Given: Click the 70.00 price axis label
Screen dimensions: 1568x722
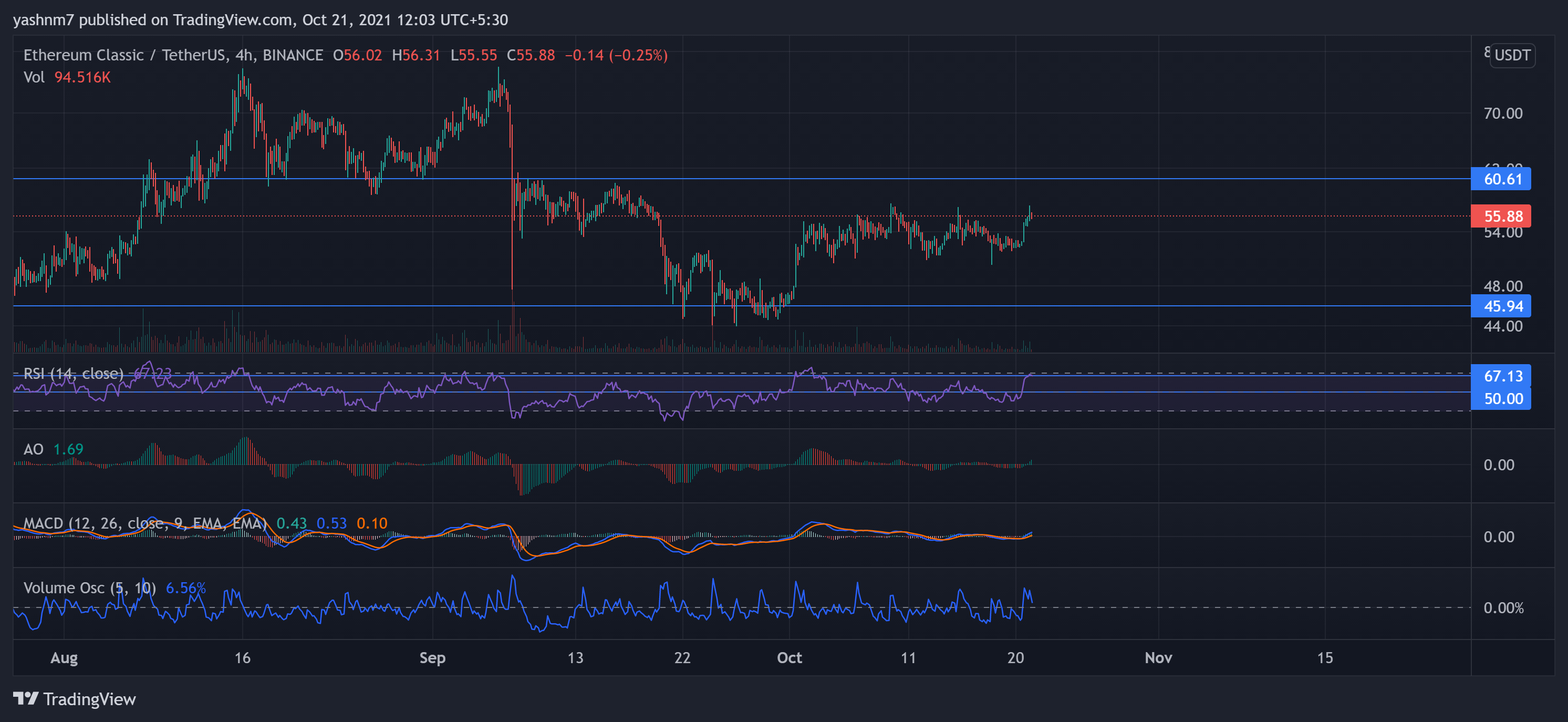Looking at the screenshot, I should [1503, 113].
